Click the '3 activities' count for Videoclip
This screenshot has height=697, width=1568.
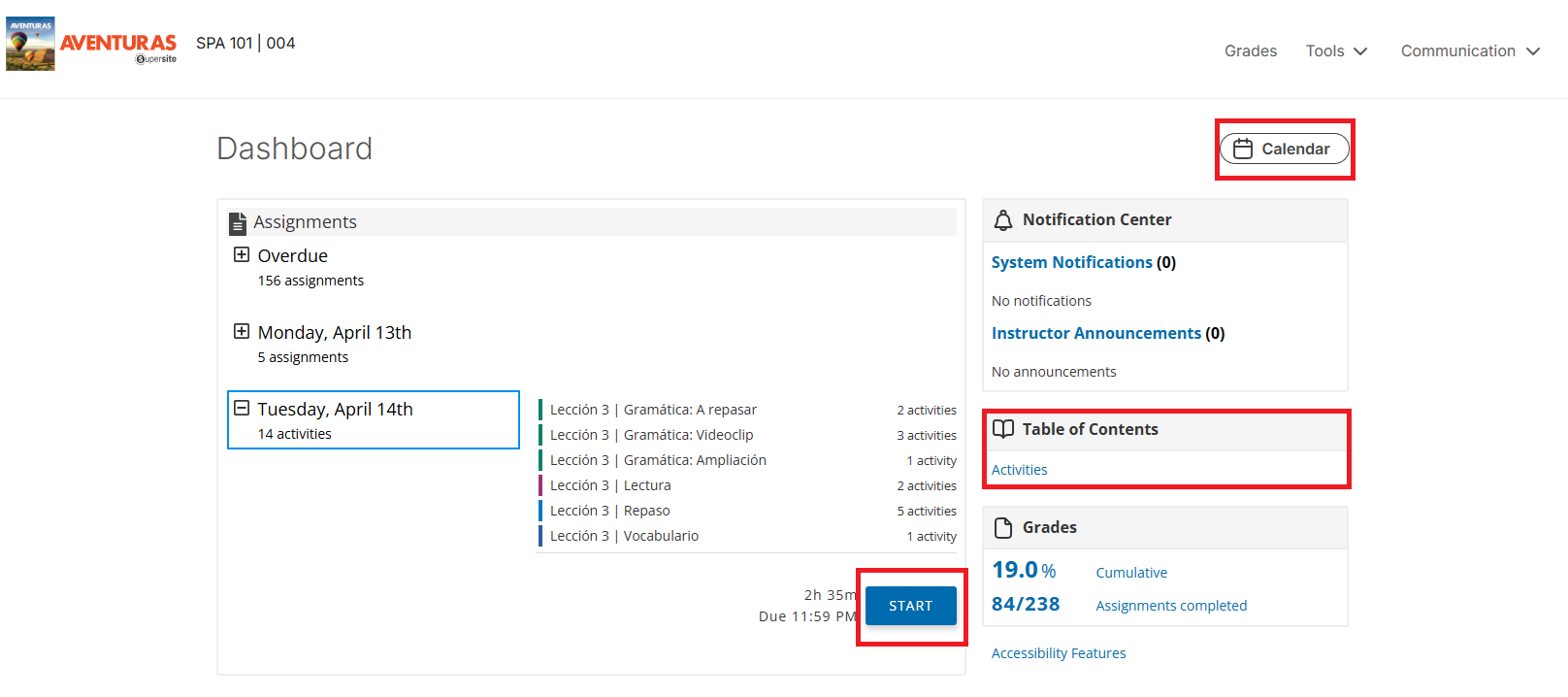tap(927, 436)
